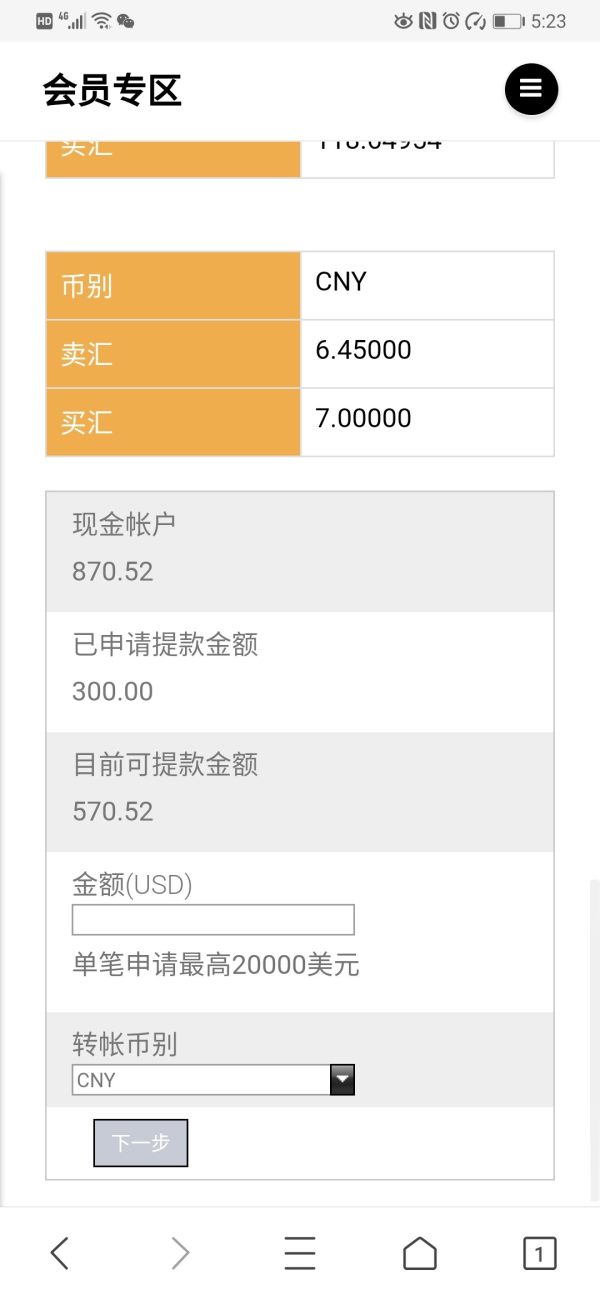Expand the 转帐币别 CNY dropdown
The image size is (600, 1300).
[x=201, y=1080]
